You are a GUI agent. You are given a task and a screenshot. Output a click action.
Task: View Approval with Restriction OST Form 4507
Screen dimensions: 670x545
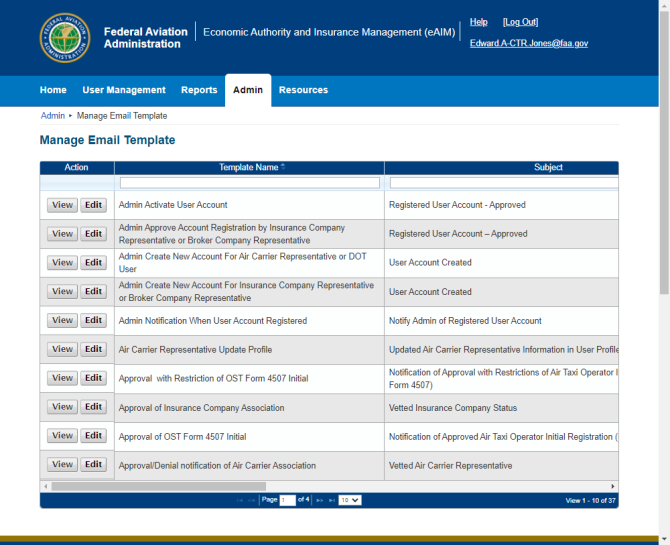point(62,378)
